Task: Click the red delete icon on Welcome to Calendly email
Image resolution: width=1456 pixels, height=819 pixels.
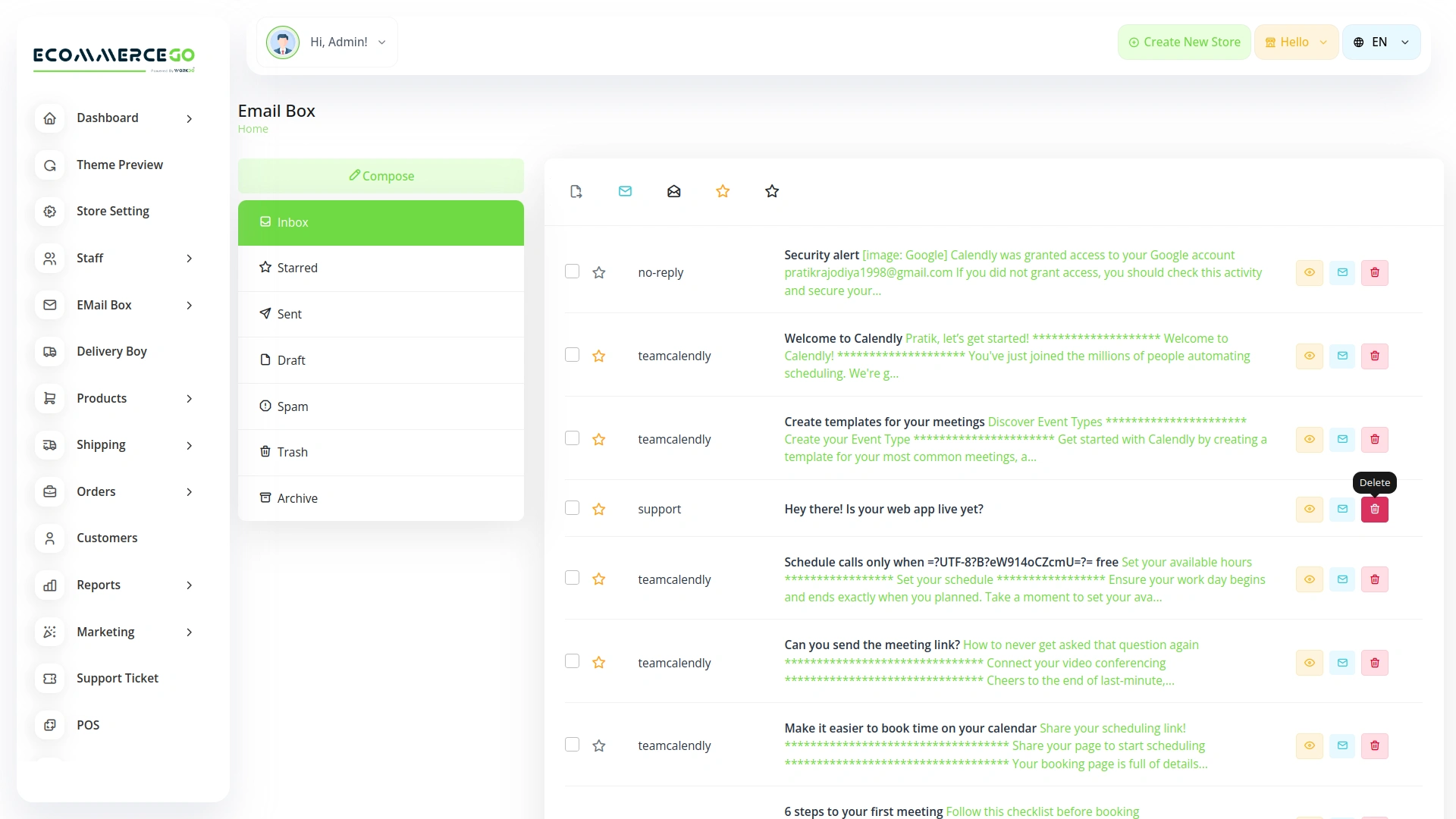Action: [x=1375, y=356]
